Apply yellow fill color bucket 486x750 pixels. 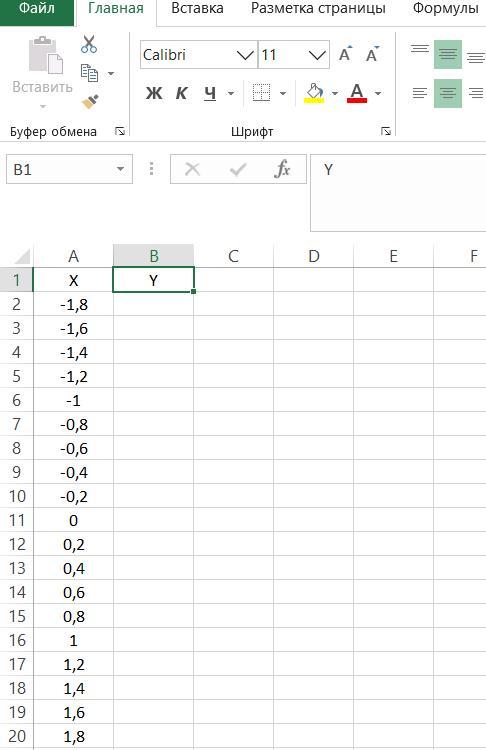314,93
